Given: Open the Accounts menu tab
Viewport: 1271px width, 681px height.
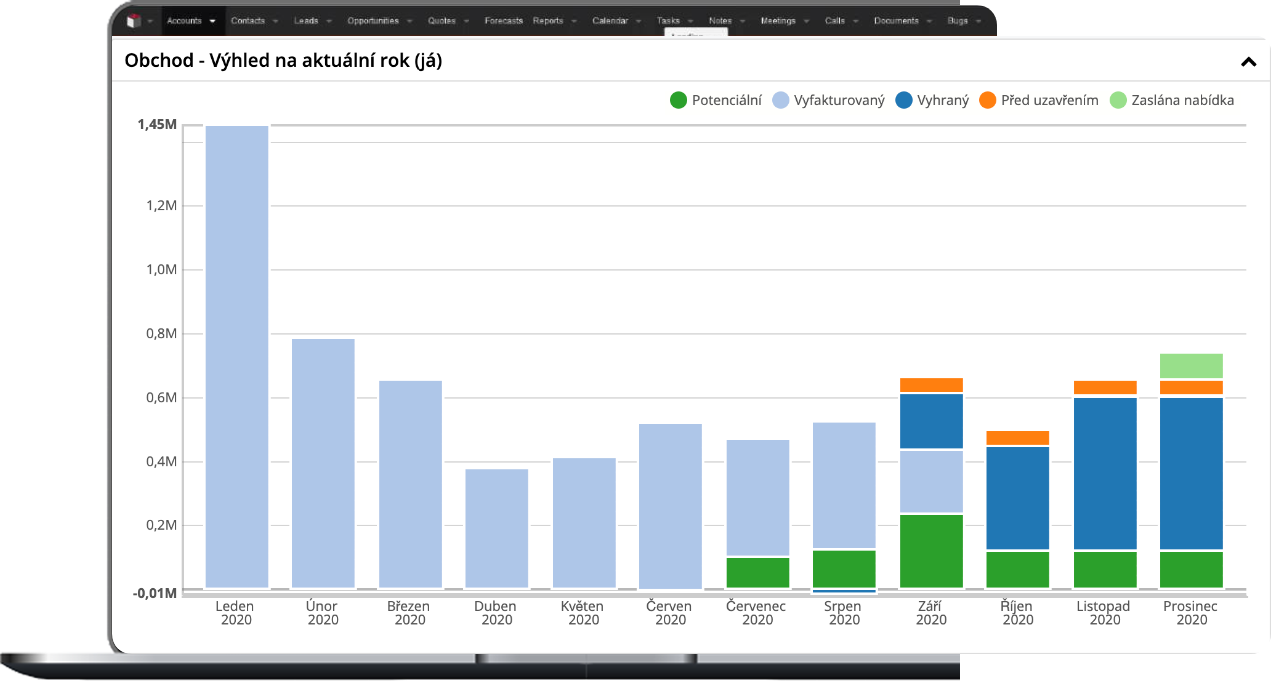Looking at the screenshot, I should [x=184, y=21].
